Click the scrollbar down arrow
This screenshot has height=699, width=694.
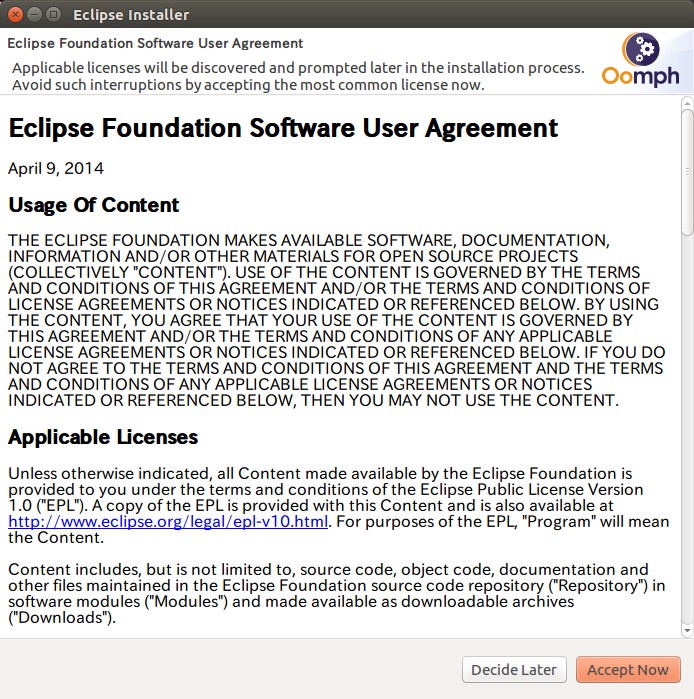tap(687, 630)
